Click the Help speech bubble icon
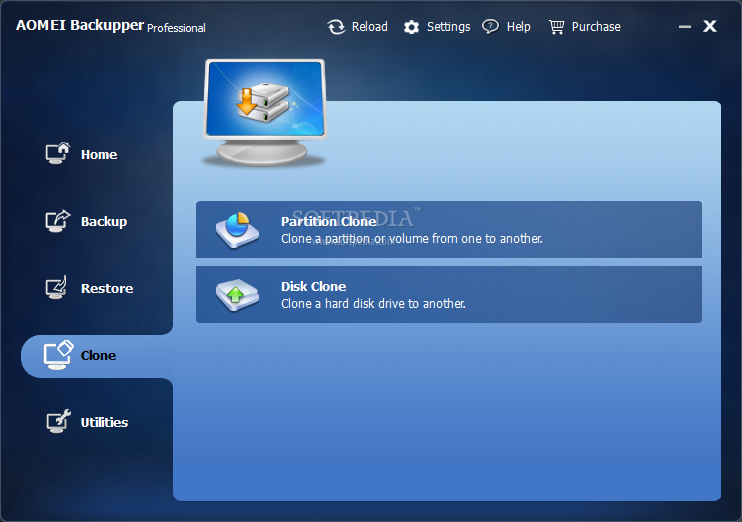This screenshot has width=742, height=522. 490,27
